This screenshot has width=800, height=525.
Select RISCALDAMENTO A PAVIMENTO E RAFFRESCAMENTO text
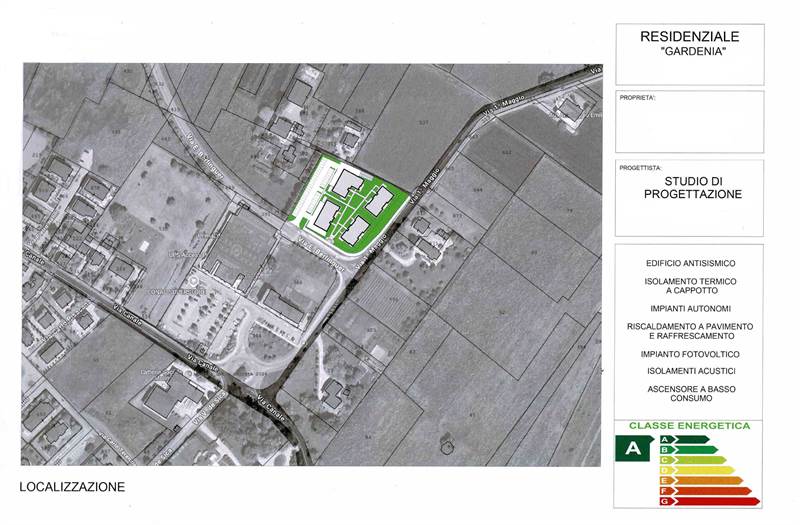[690, 331]
